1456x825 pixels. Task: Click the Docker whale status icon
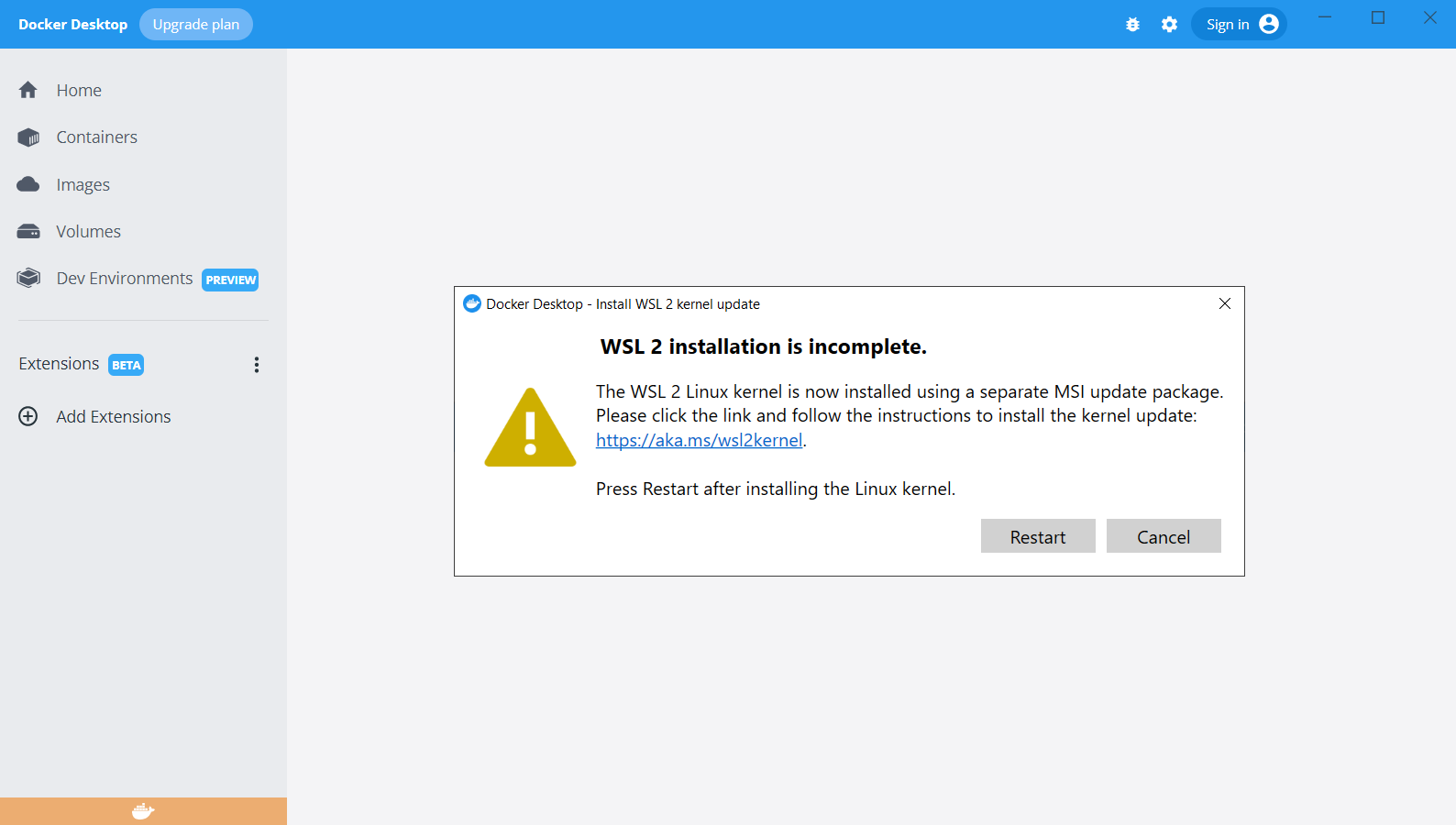click(143, 811)
